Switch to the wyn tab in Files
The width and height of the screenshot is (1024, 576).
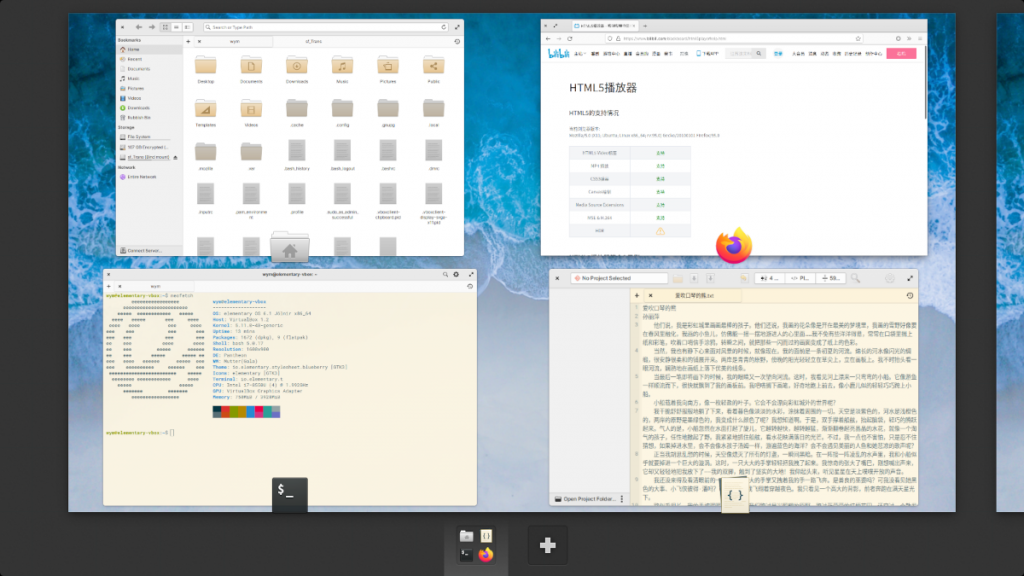coord(235,41)
